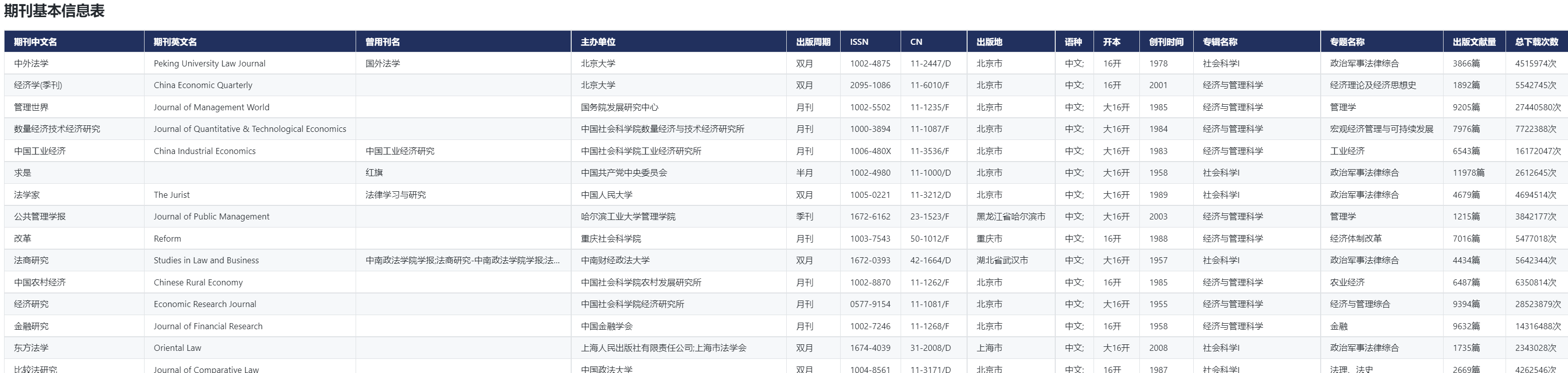Select the 求是 journal name
1568x373 pixels.
23,173
